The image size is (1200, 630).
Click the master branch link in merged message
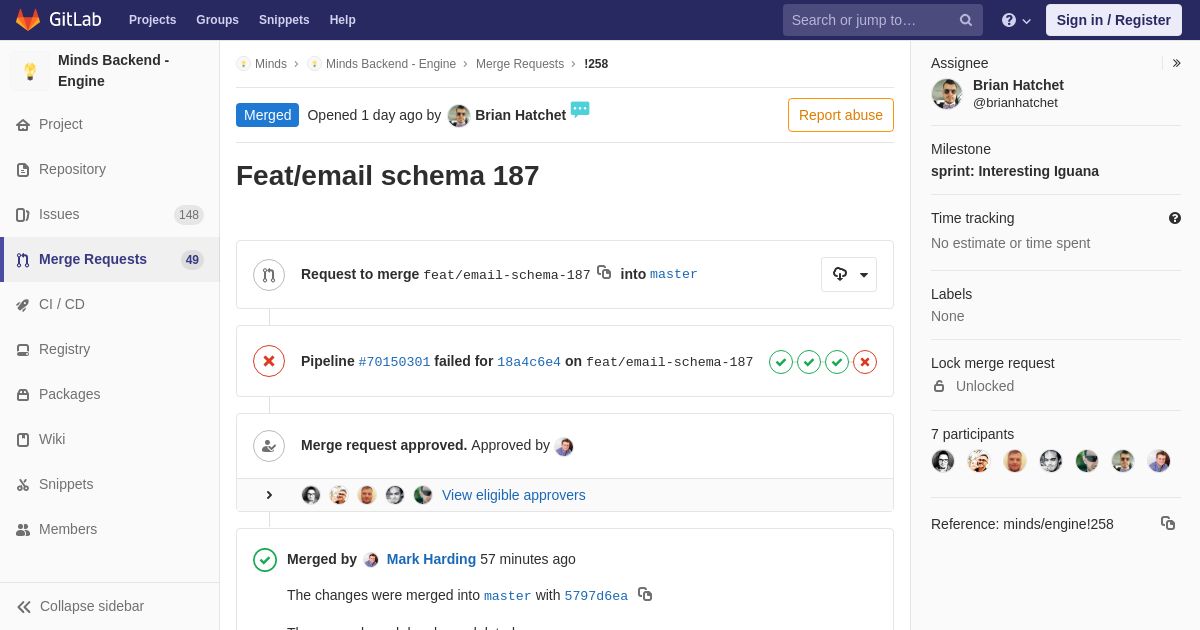[508, 596]
